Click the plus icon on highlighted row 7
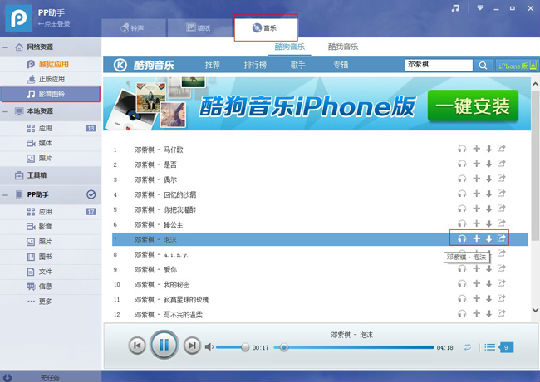 point(477,238)
